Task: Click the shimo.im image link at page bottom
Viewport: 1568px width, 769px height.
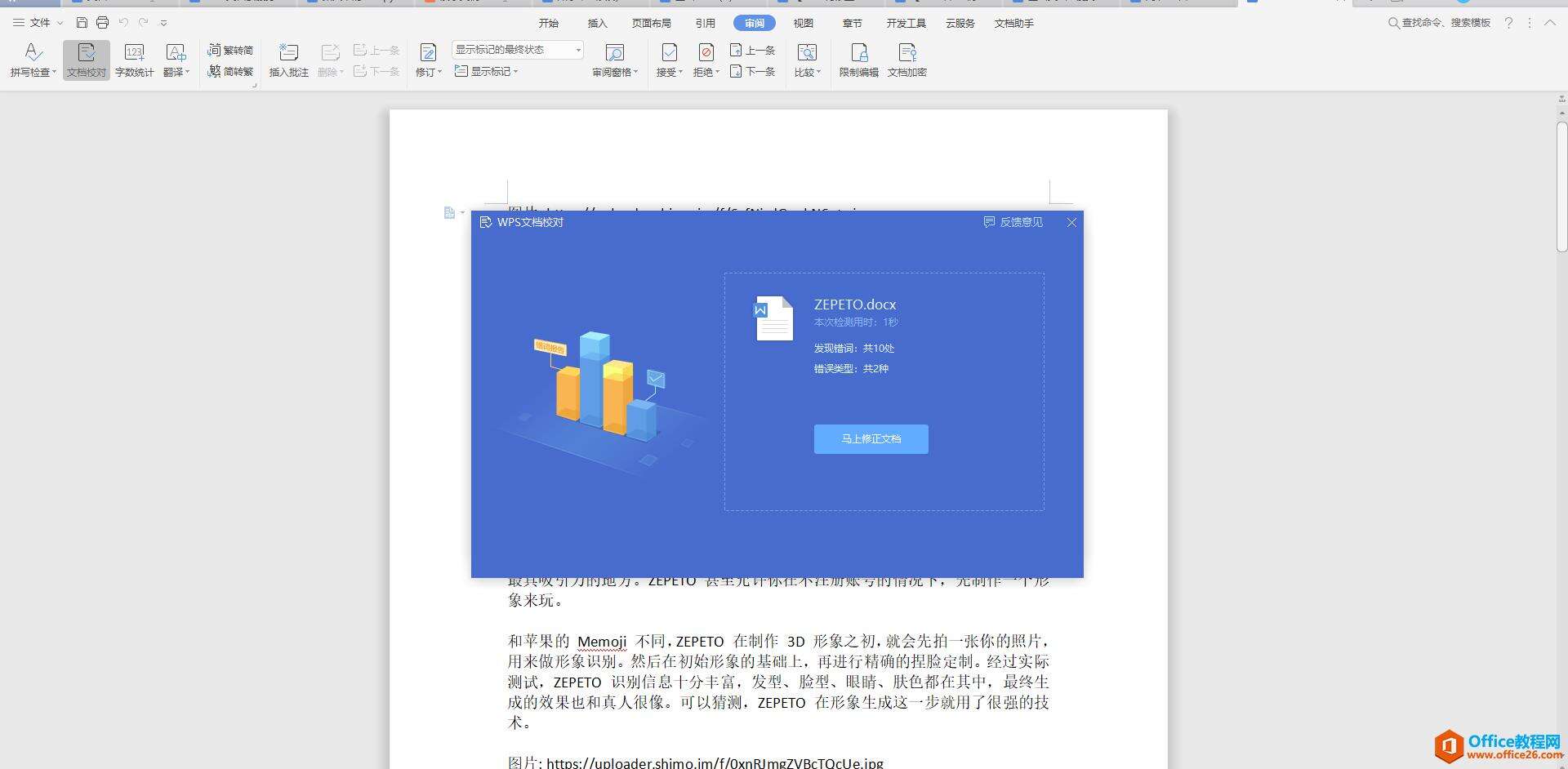Action: pyautogui.click(x=715, y=762)
